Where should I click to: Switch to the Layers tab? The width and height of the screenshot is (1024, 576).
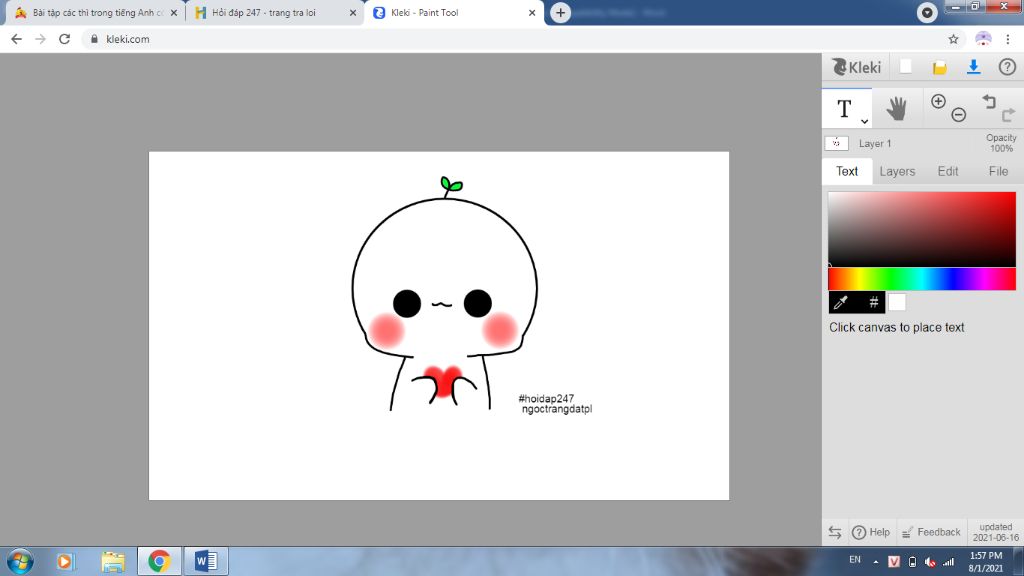point(897,171)
